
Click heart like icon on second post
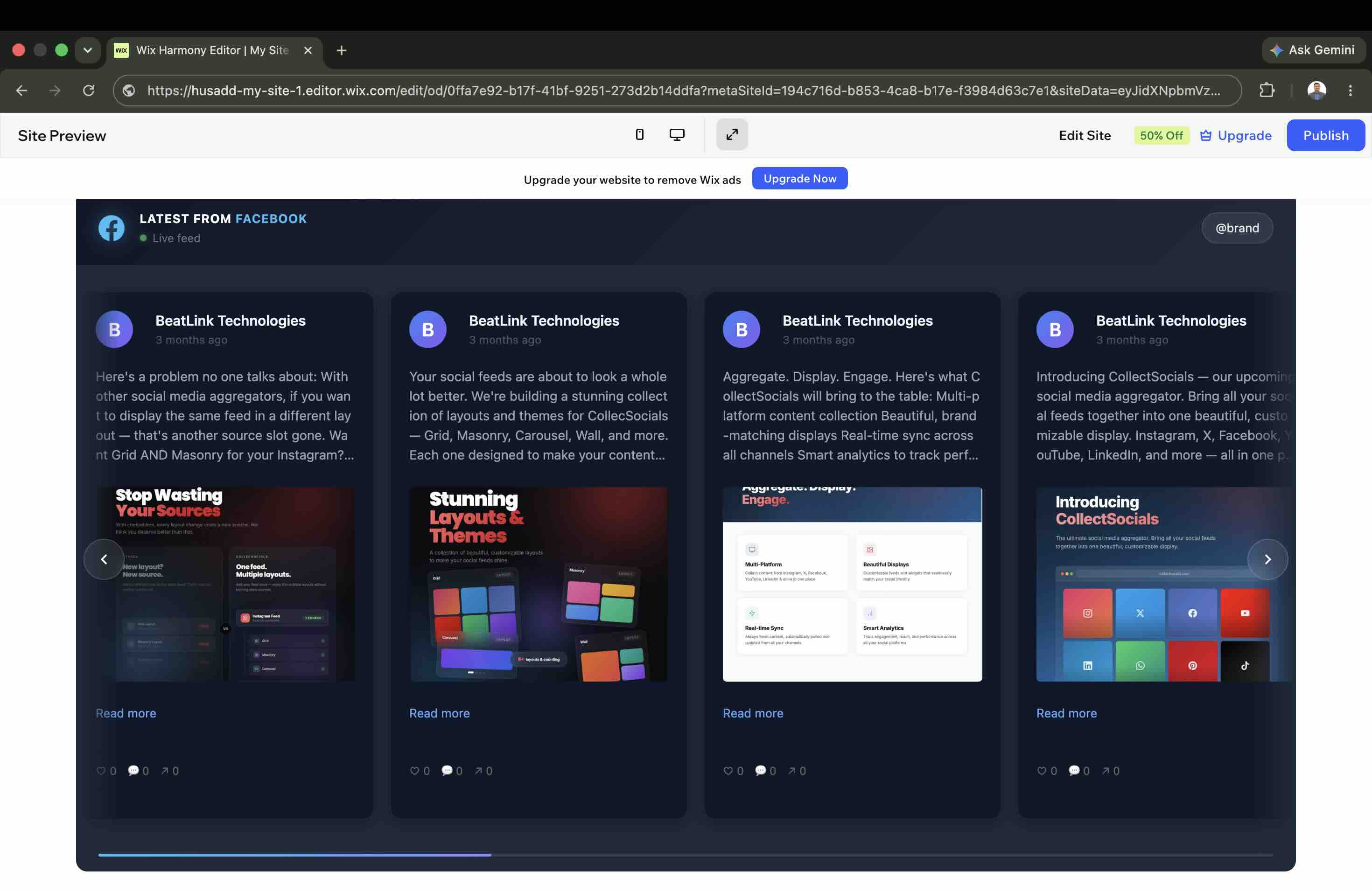[x=414, y=771]
